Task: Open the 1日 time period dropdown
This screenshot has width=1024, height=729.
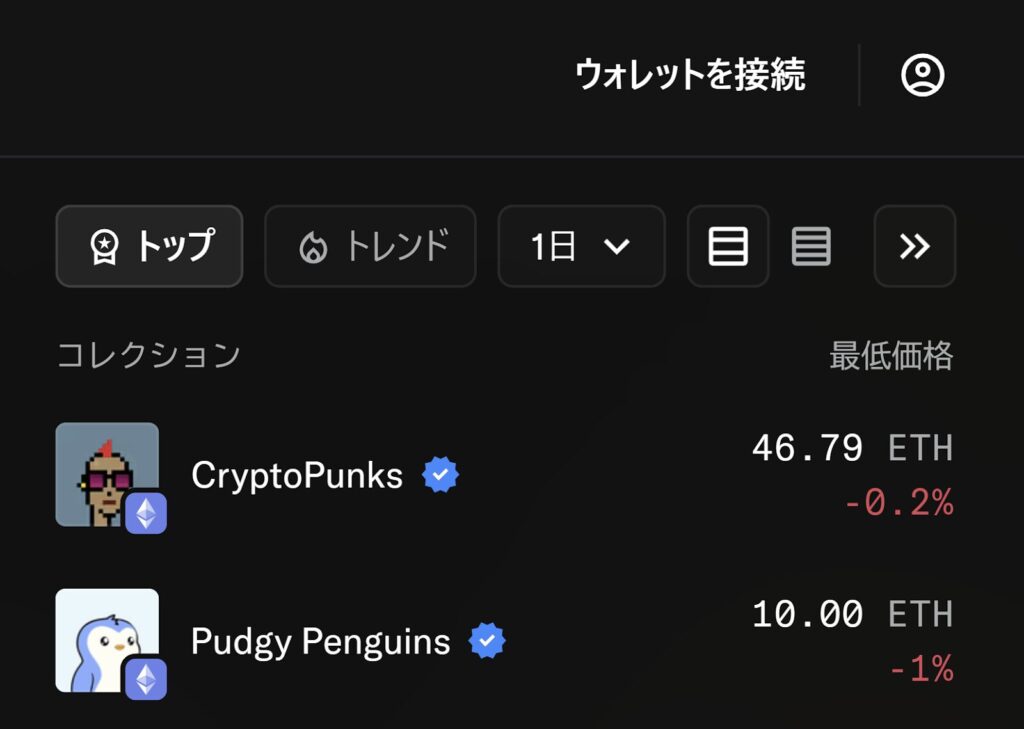Action: 581,247
